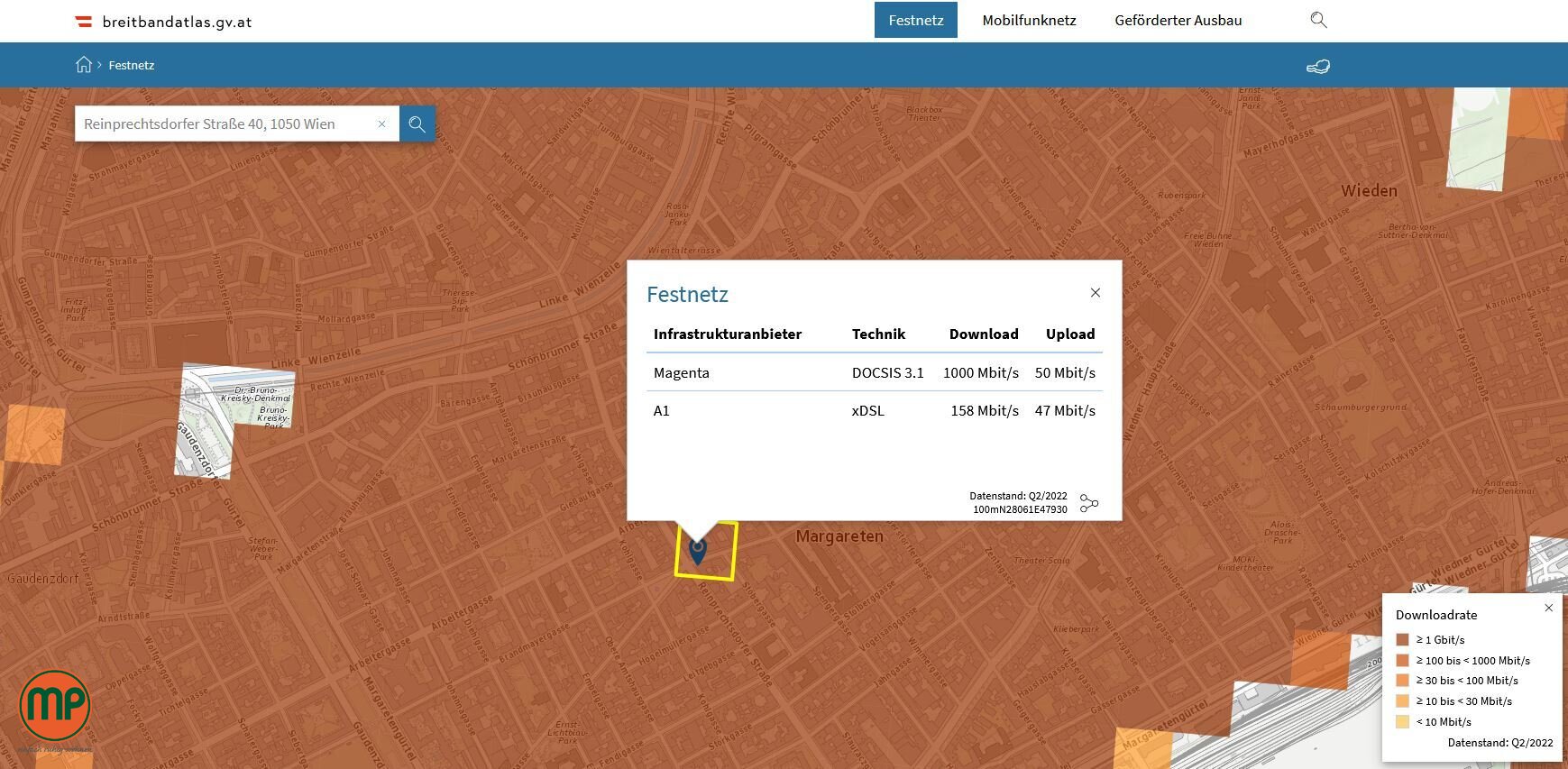
Task: Open the Geförderter Ausbau tab
Action: [x=1178, y=20]
